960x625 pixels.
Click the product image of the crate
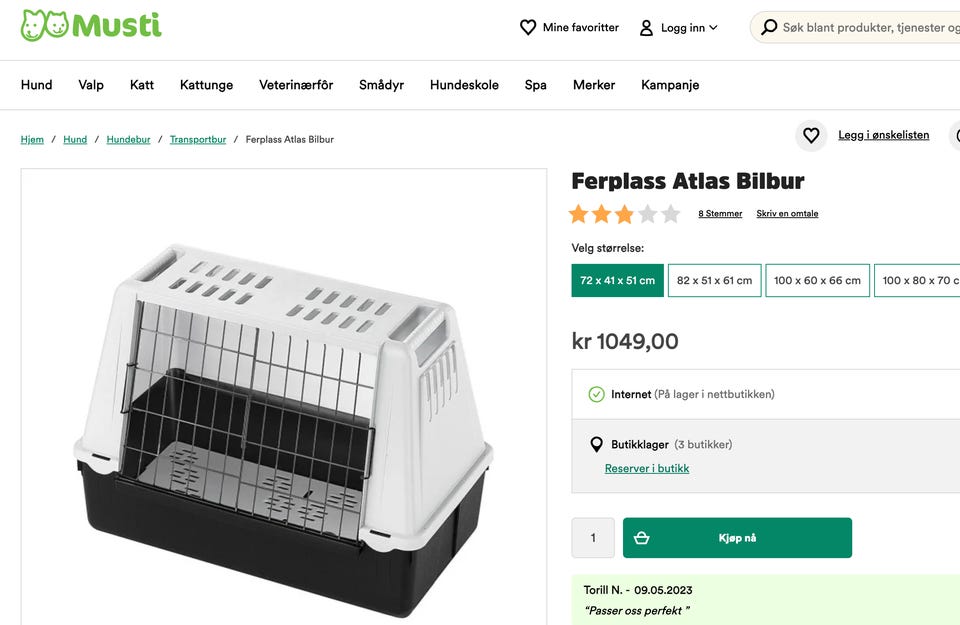pyautogui.click(x=283, y=420)
